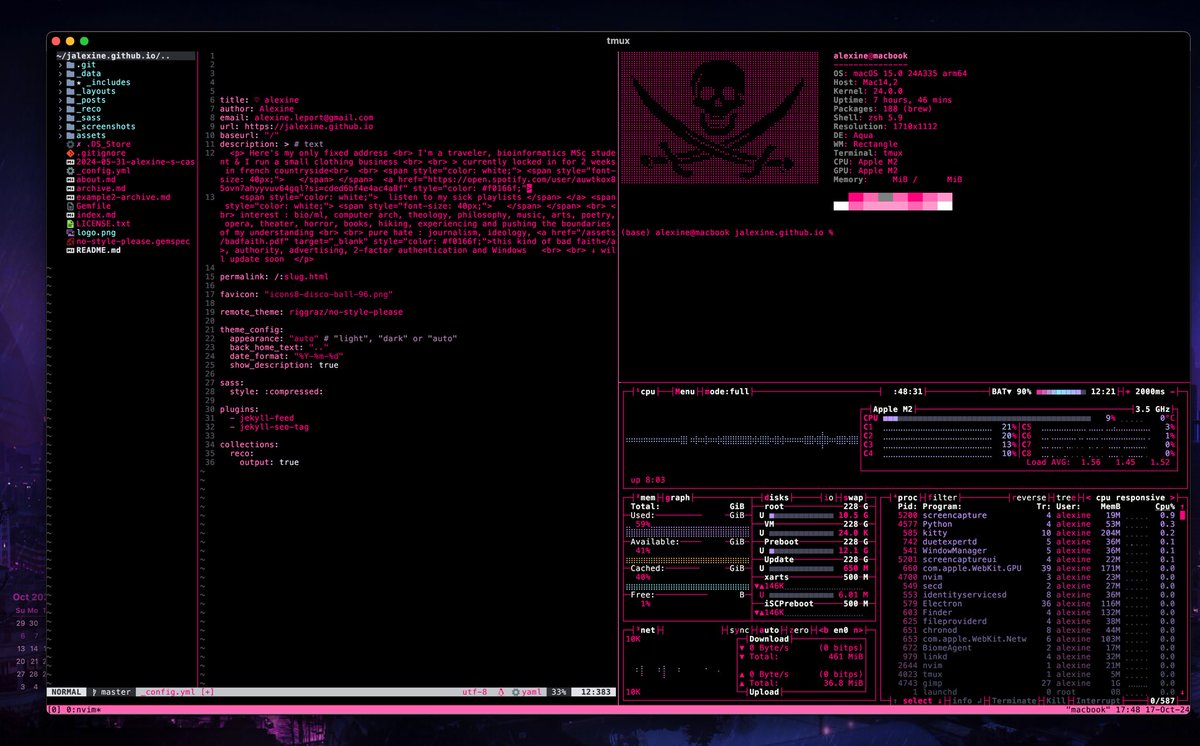The width and height of the screenshot is (1200, 746).
Task: Click the markdown icon beside index.md
Action: [69, 215]
